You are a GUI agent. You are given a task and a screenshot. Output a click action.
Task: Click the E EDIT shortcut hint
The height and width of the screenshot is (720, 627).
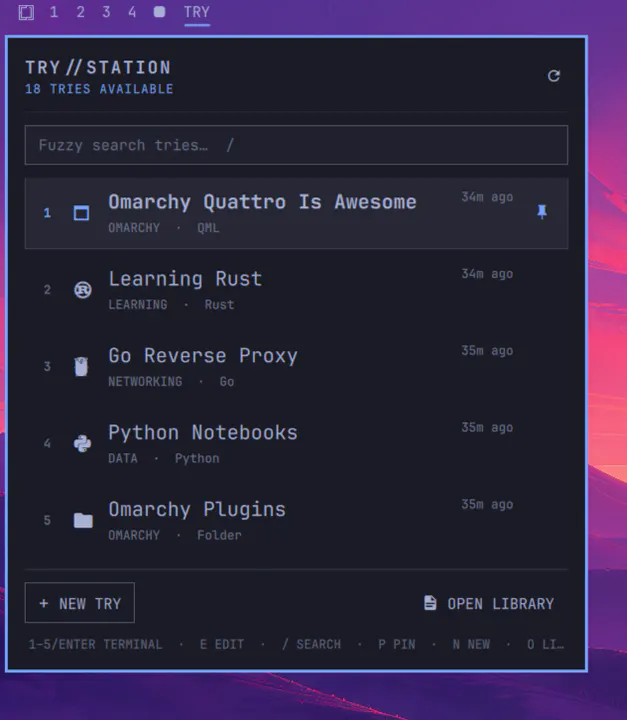pyautogui.click(x=222, y=644)
